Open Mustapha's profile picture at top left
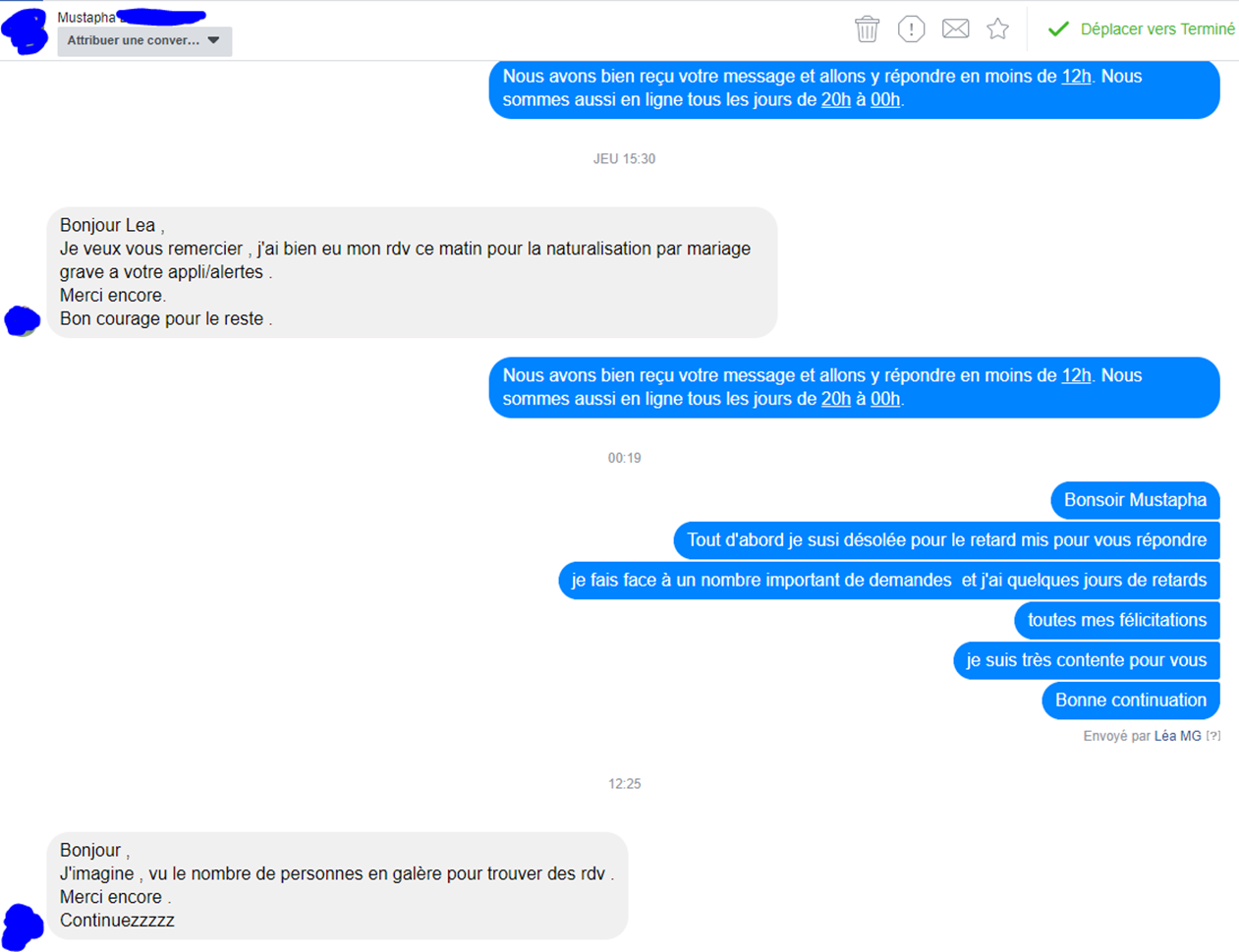This screenshot has width=1239, height=952. pyautogui.click(x=25, y=30)
